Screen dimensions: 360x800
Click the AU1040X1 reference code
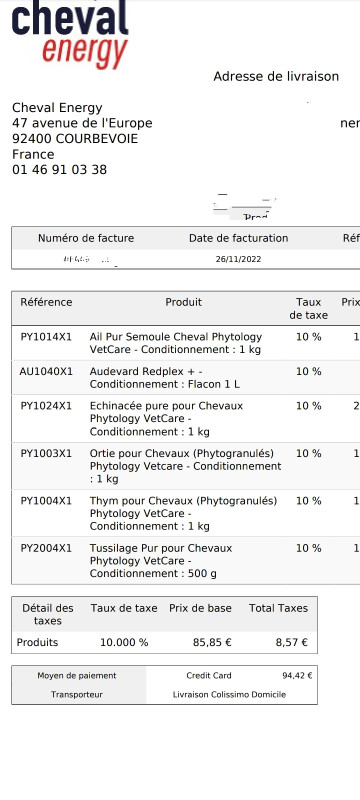pyautogui.click(x=46, y=371)
